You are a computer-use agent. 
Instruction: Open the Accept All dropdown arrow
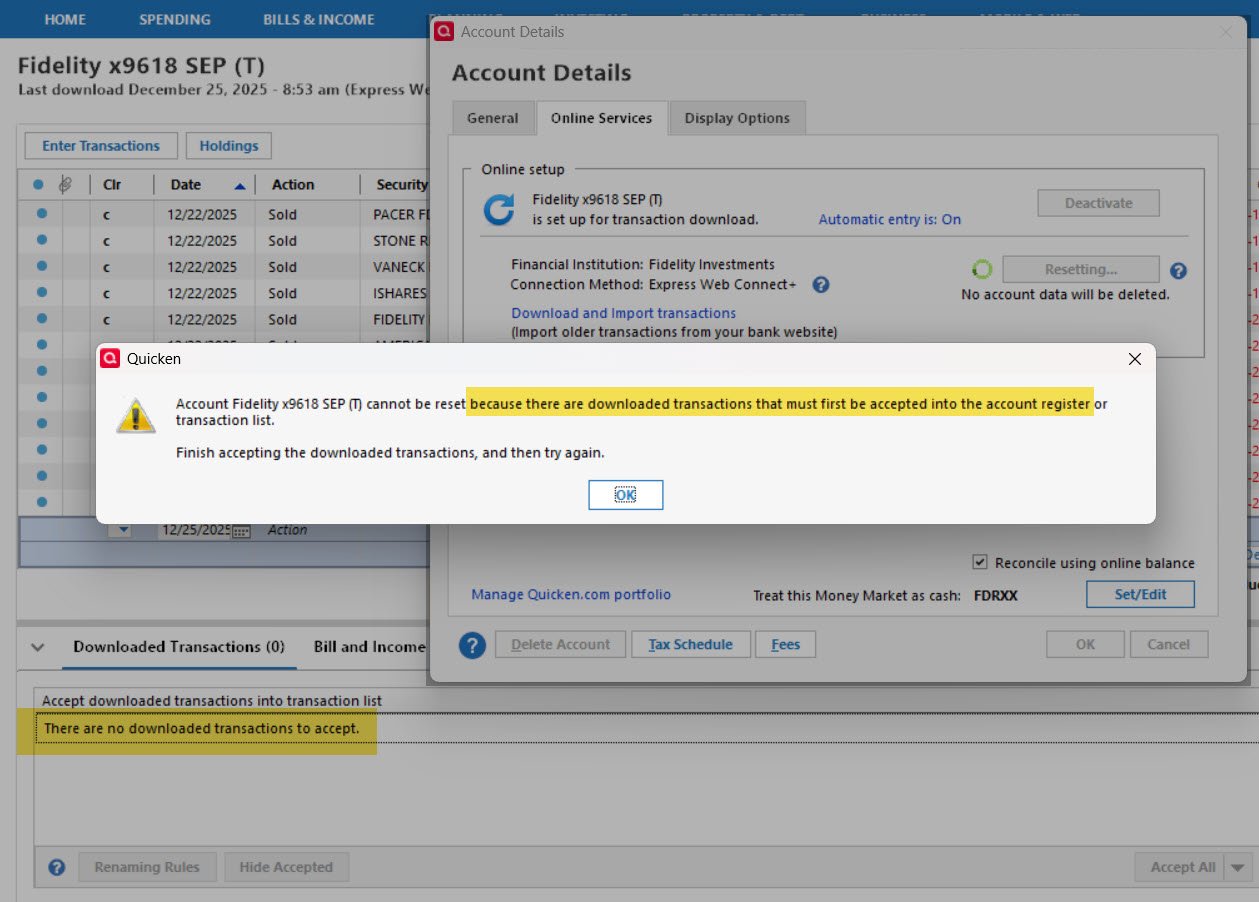[1239, 867]
